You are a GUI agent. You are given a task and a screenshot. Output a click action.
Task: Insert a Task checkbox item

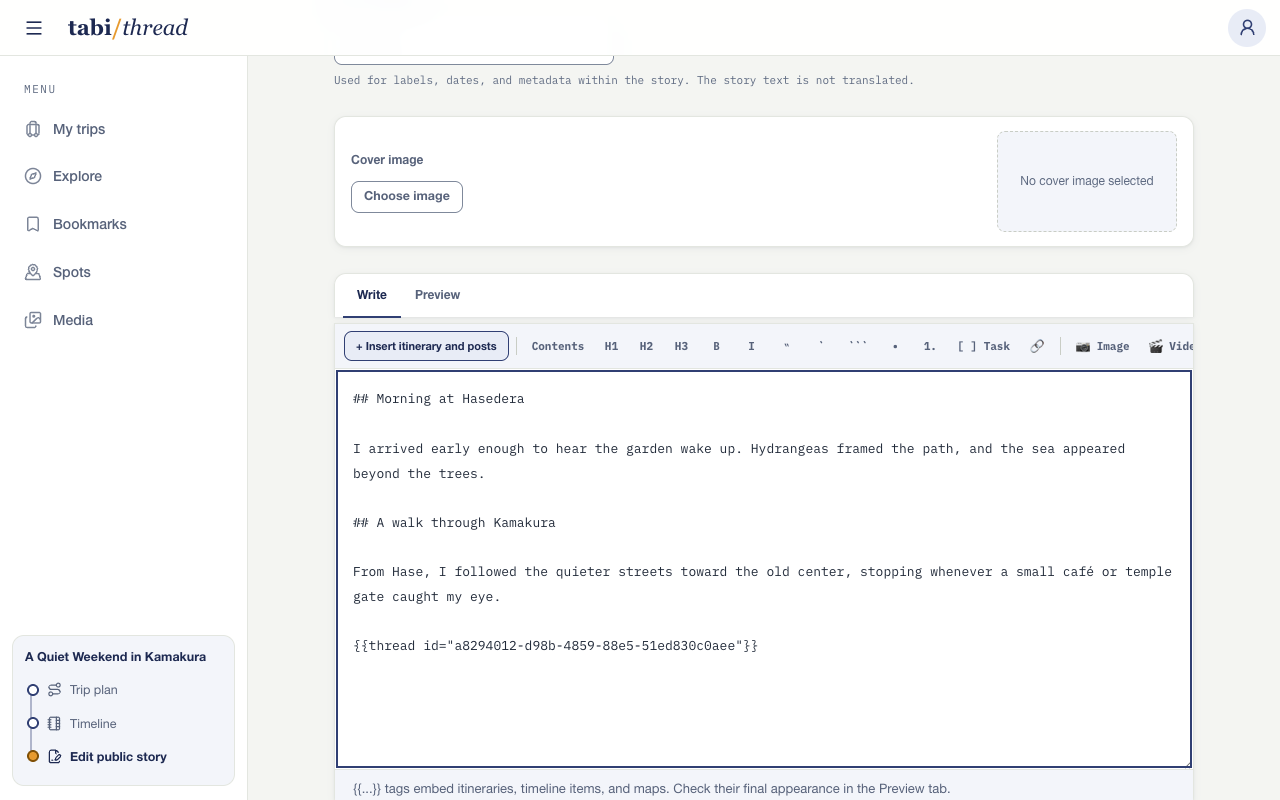click(984, 346)
